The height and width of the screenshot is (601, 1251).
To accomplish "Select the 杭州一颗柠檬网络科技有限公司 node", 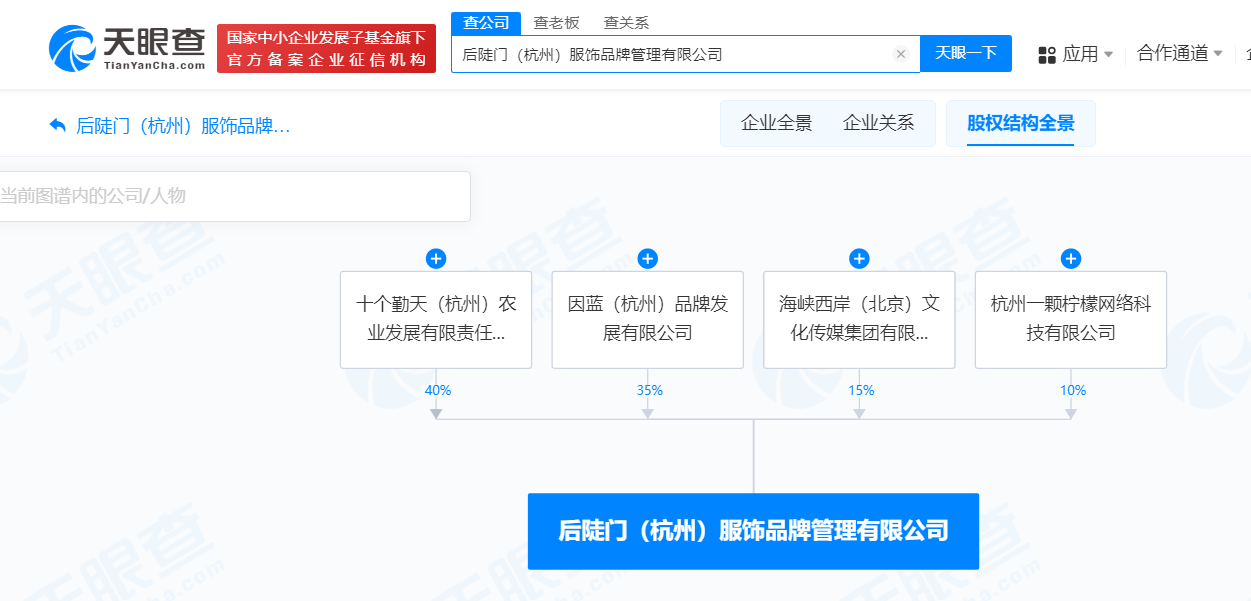I will click(x=1071, y=319).
